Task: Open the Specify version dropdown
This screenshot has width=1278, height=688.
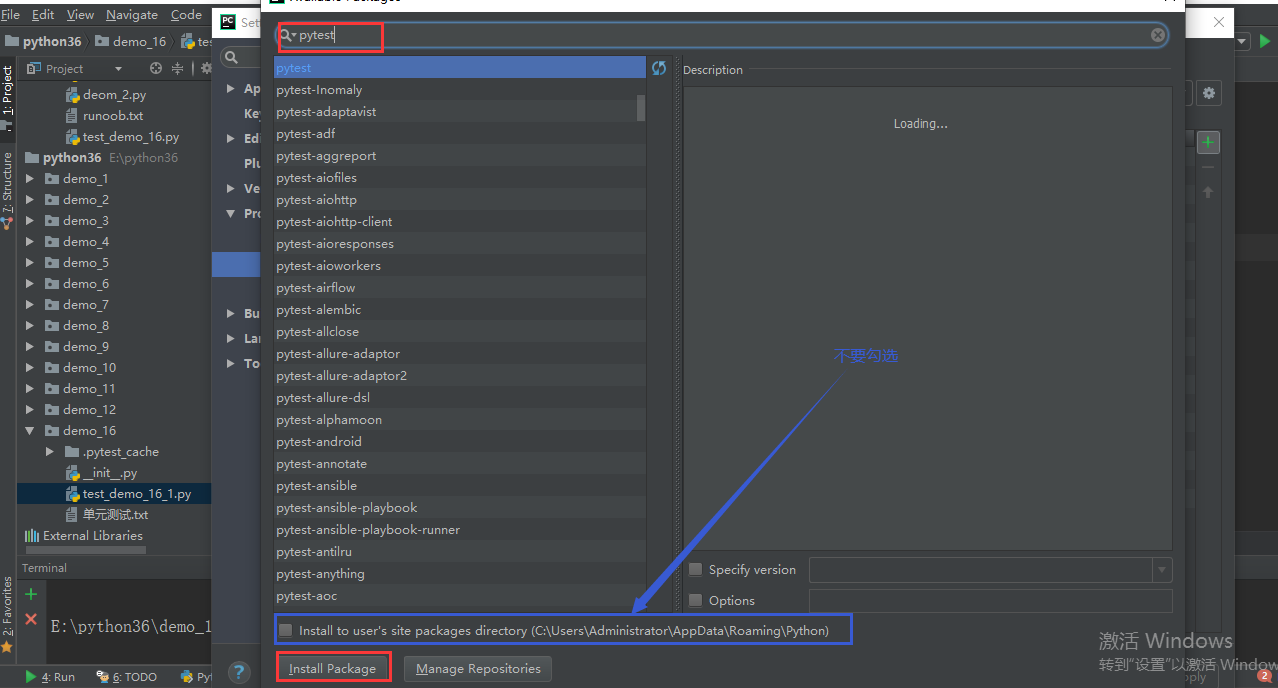Action: click(1162, 570)
